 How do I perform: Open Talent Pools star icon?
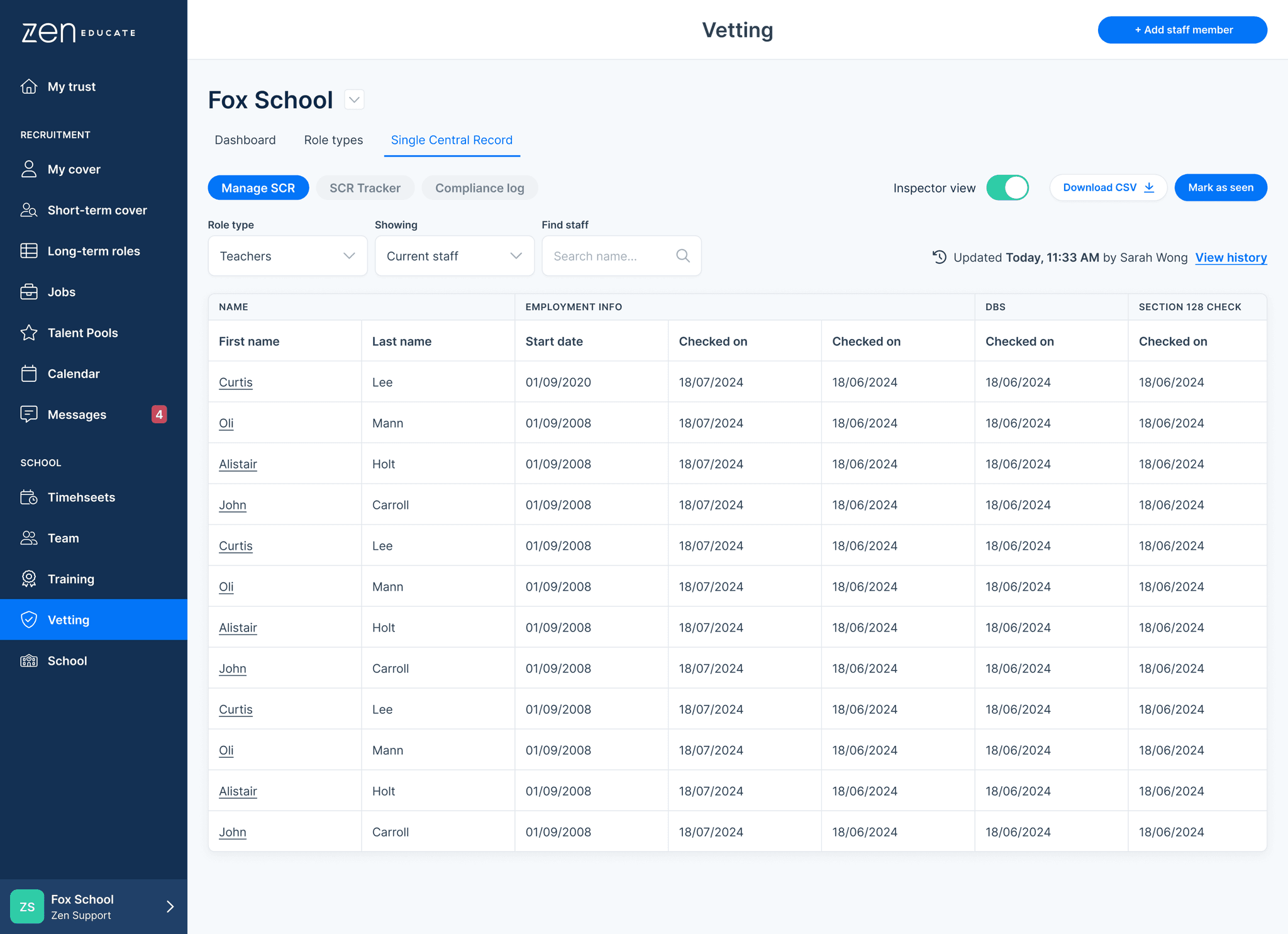pyautogui.click(x=29, y=333)
